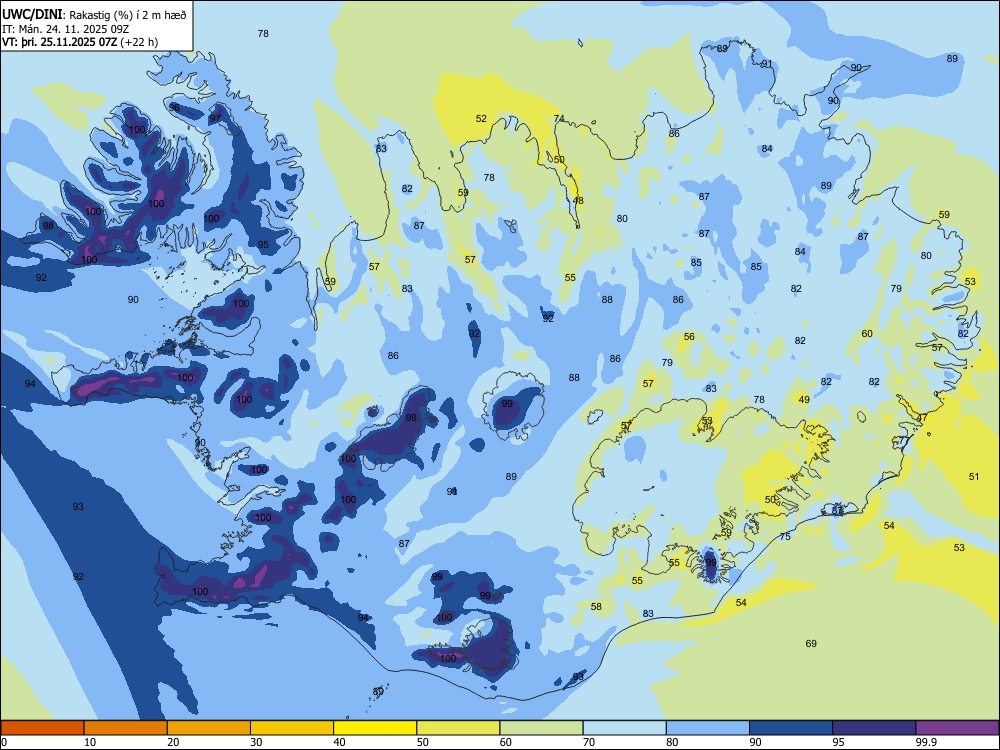Click the humidity value "75" on the southeast coast
This screenshot has height=750, width=1000.
(785, 537)
